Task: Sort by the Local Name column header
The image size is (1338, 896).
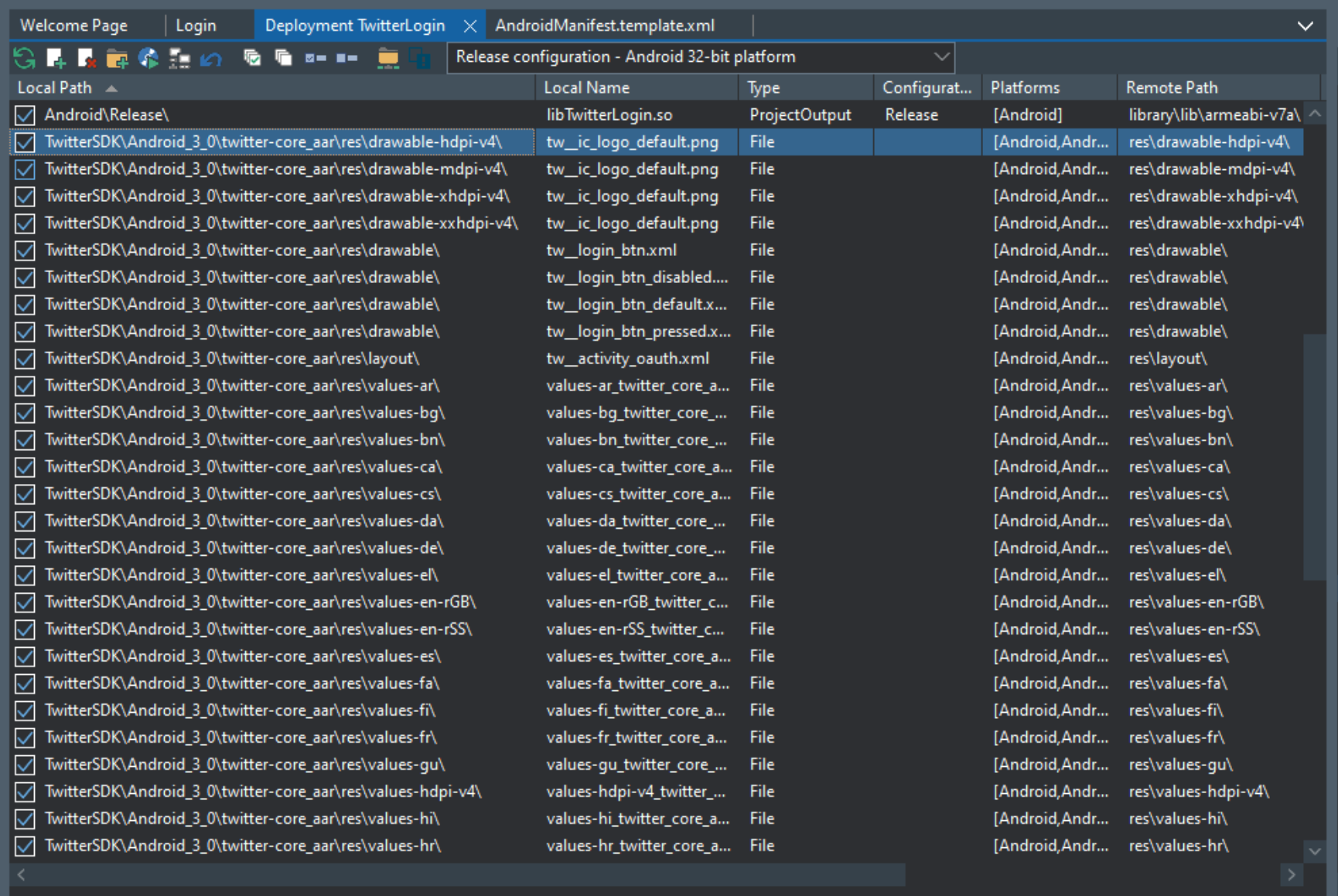Action: coord(637,87)
